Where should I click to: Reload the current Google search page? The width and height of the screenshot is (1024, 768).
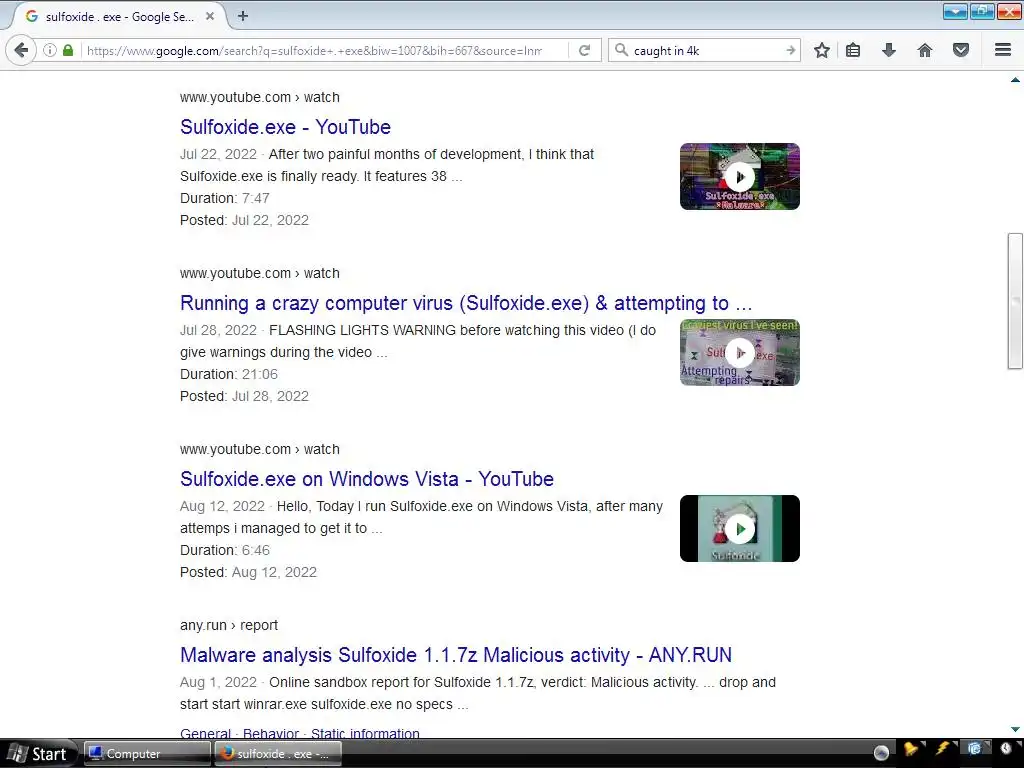pos(584,50)
